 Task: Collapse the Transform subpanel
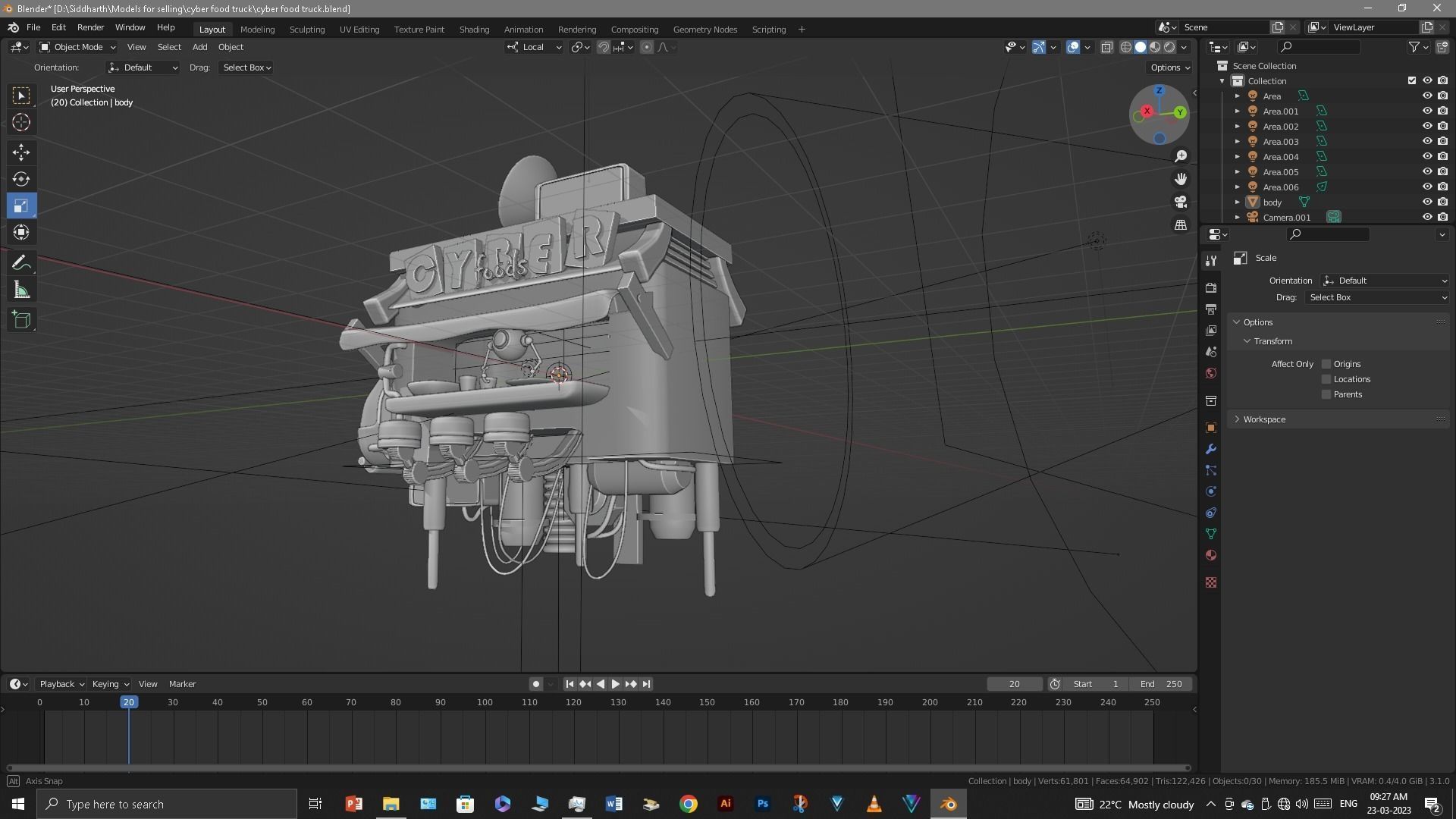click(x=1272, y=341)
